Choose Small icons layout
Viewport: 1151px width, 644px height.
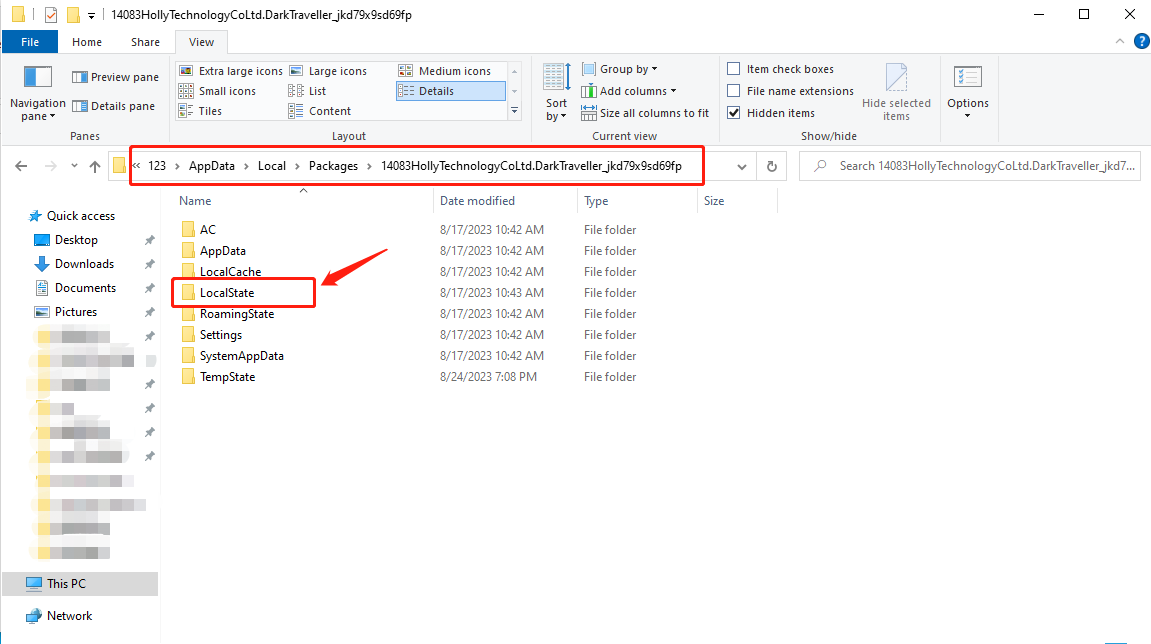point(217,91)
